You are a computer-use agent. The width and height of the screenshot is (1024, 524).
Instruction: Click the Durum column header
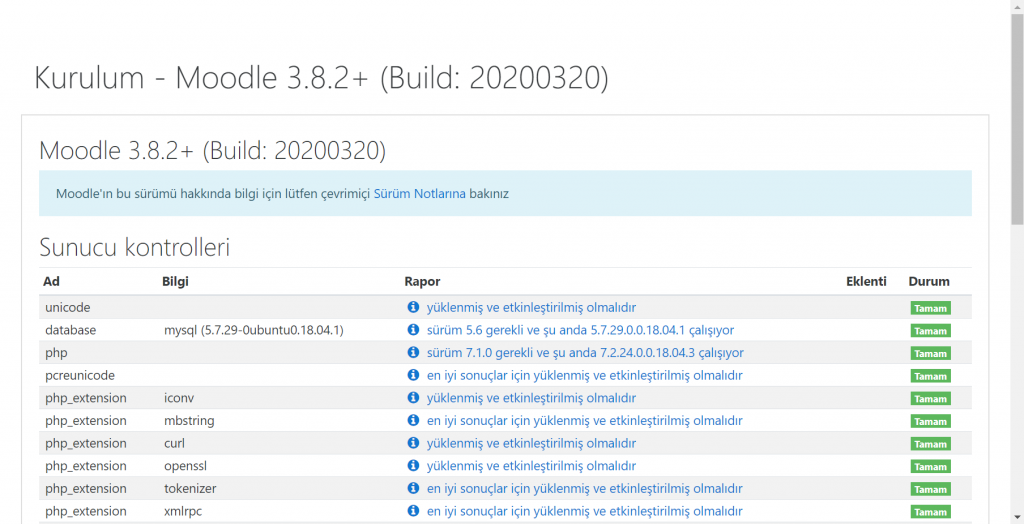point(929,282)
